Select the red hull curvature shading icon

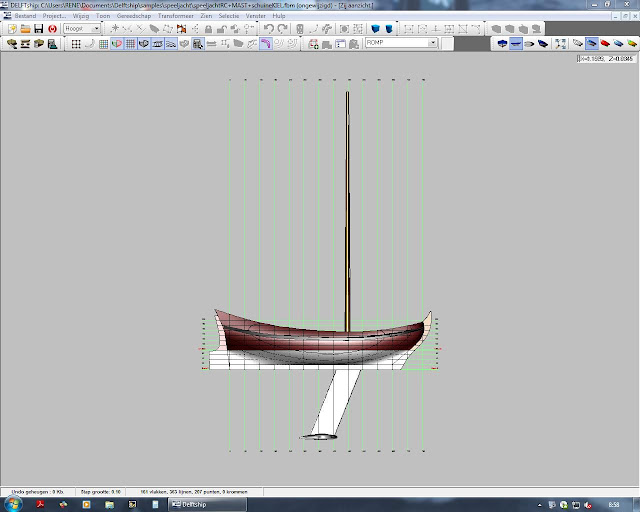pyautogui.click(x=605, y=43)
